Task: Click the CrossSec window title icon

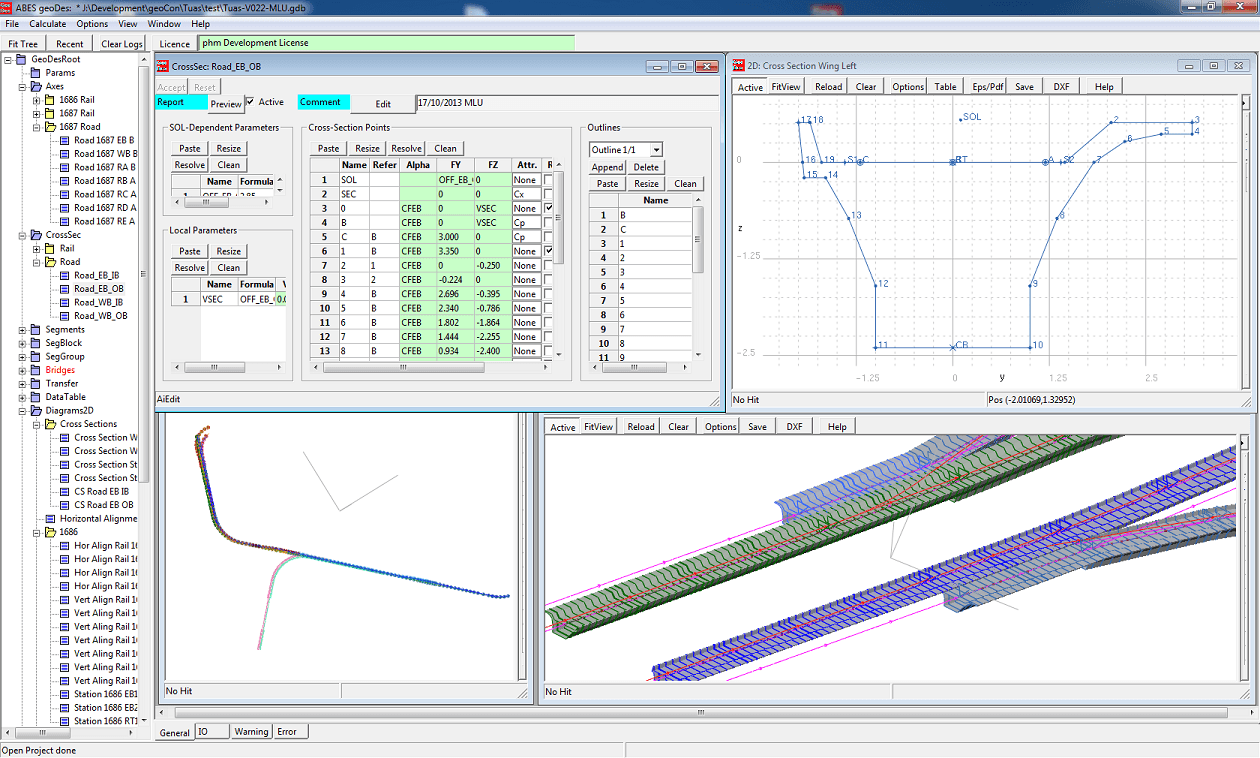Action: click(x=163, y=66)
